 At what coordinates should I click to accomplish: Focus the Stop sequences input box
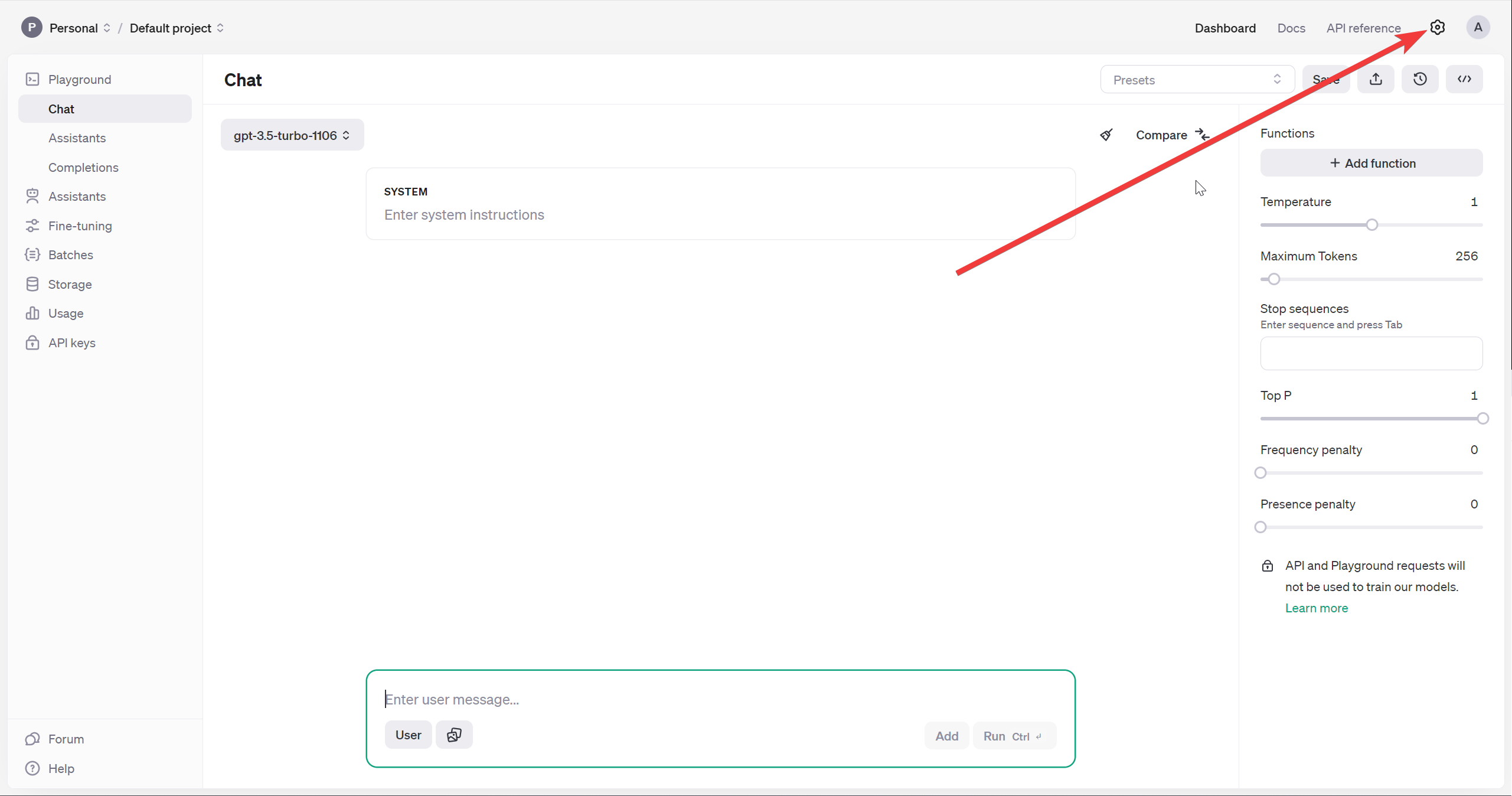coord(1371,353)
